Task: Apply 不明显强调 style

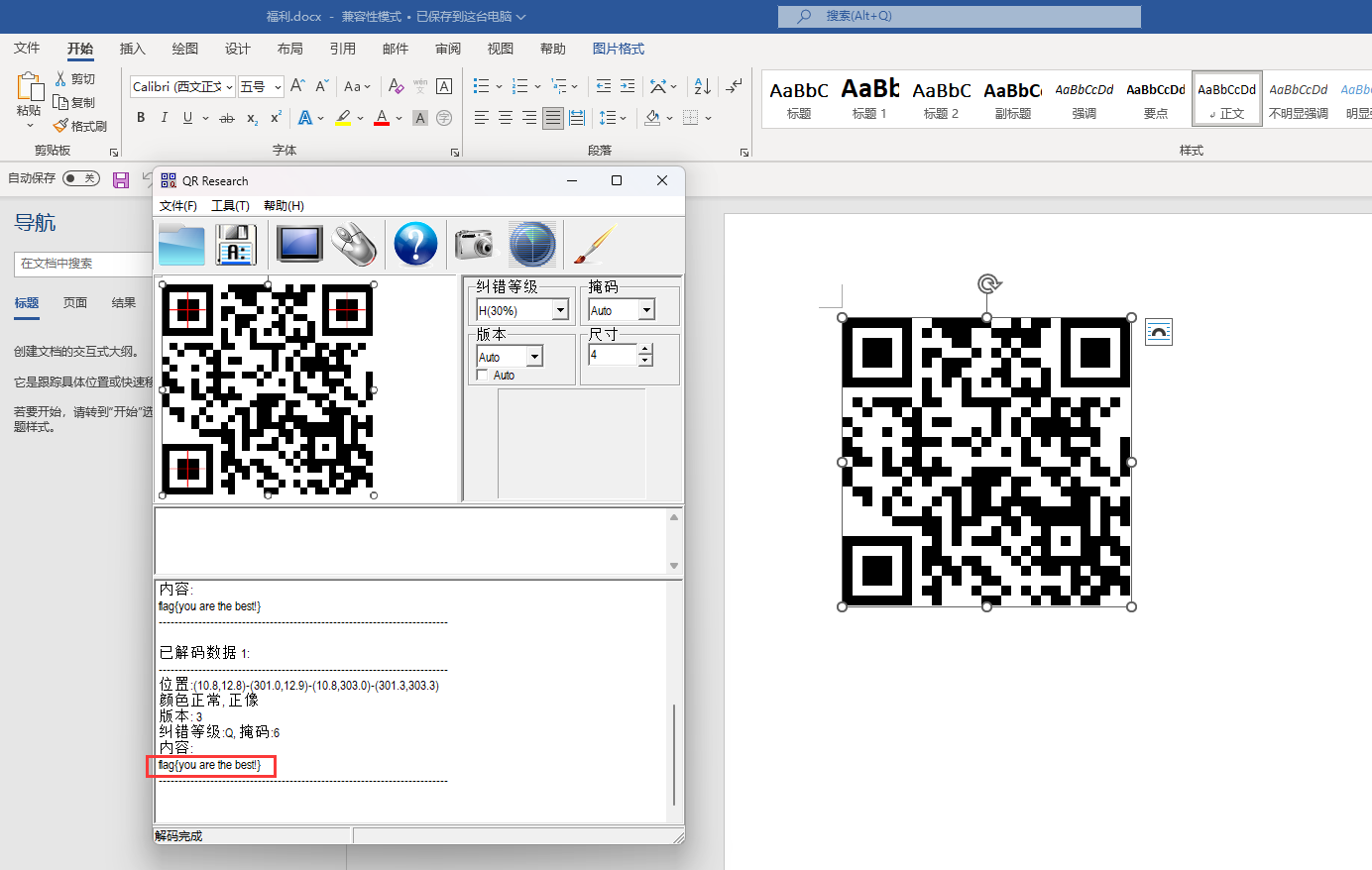Action: coord(1299,98)
